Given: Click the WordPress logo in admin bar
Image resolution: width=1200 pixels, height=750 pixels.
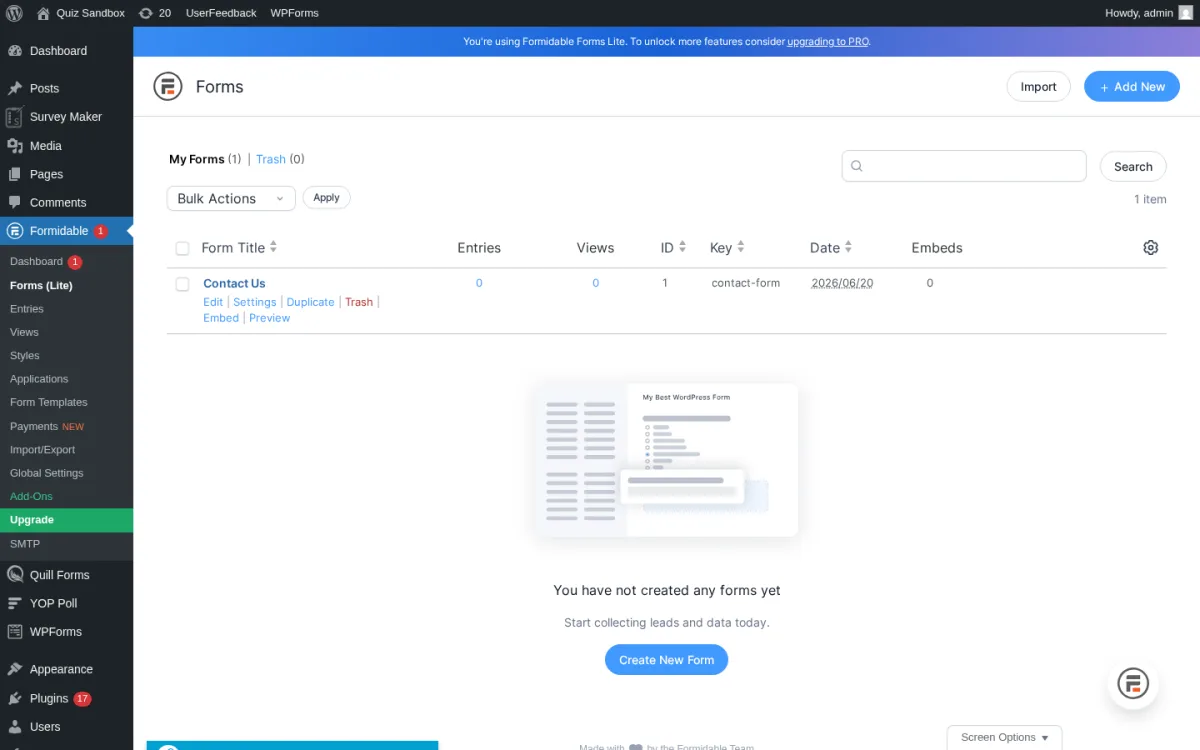Looking at the screenshot, I should pyautogui.click(x=14, y=13).
